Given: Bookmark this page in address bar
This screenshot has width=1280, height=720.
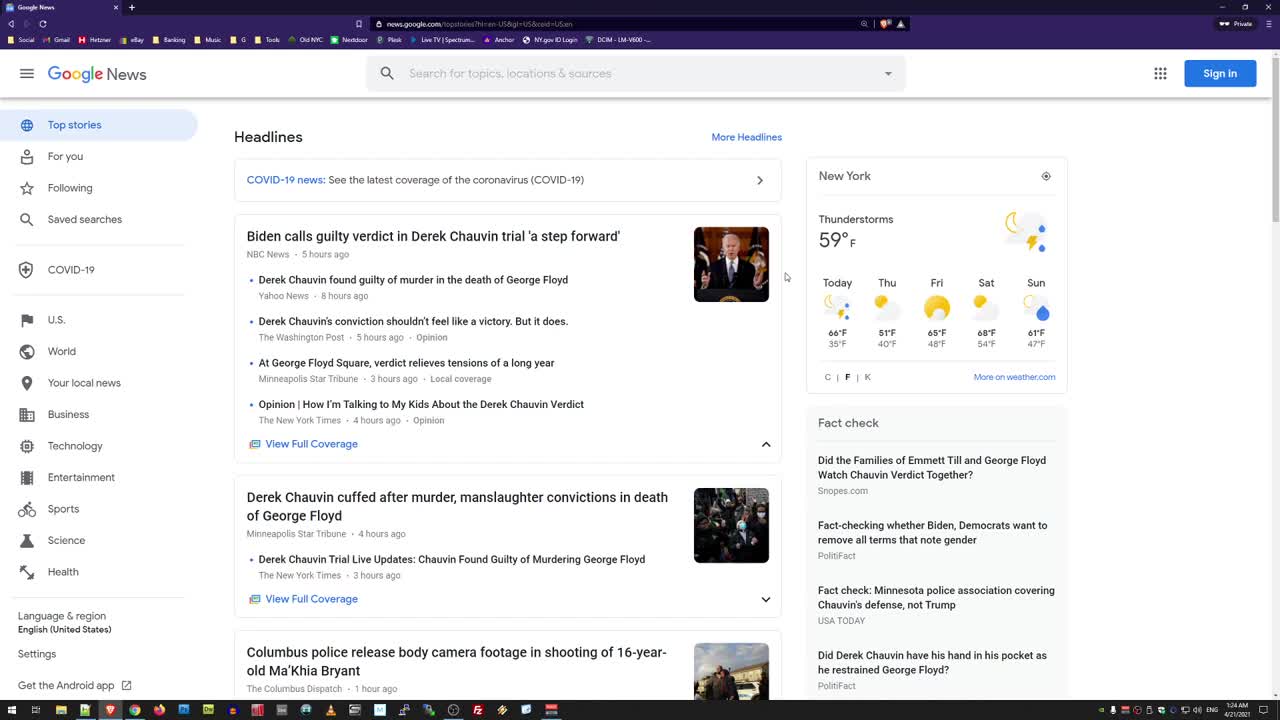Looking at the screenshot, I should coord(359,24).
